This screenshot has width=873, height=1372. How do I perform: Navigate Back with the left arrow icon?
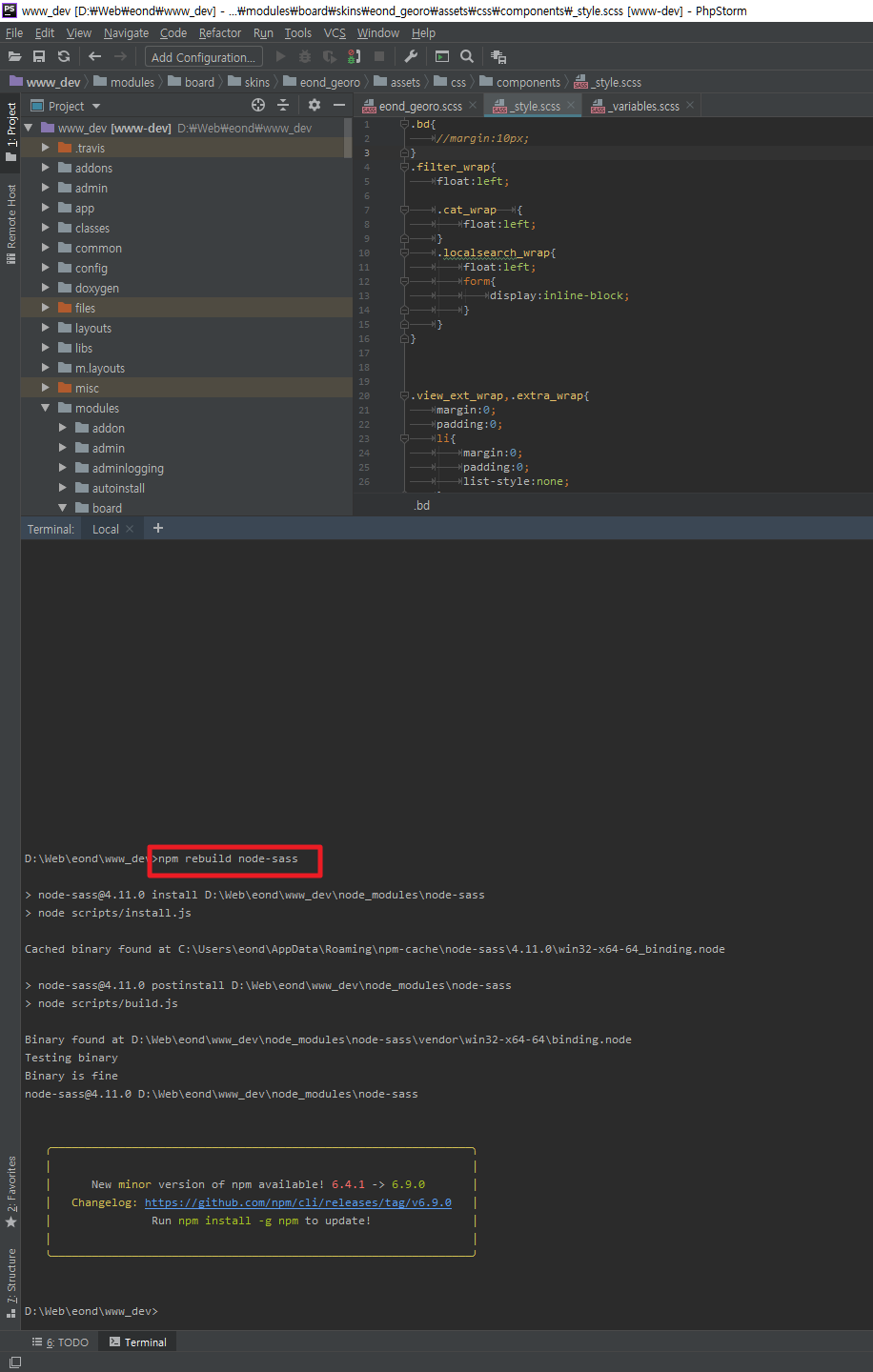94,57
